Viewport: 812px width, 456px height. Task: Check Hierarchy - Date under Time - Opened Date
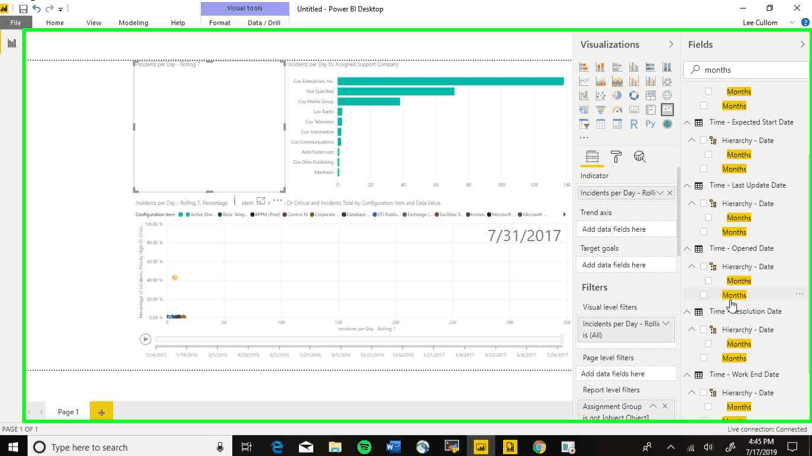point(703,267)
